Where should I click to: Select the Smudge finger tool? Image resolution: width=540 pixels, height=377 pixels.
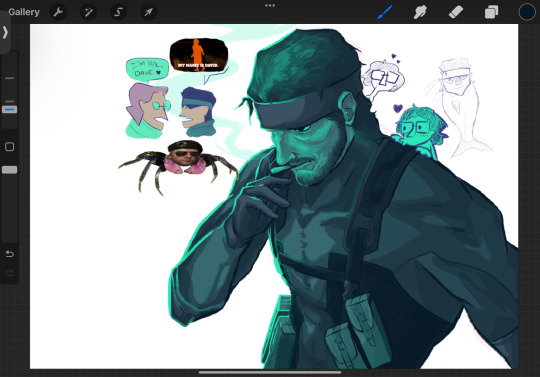point(420,12)
